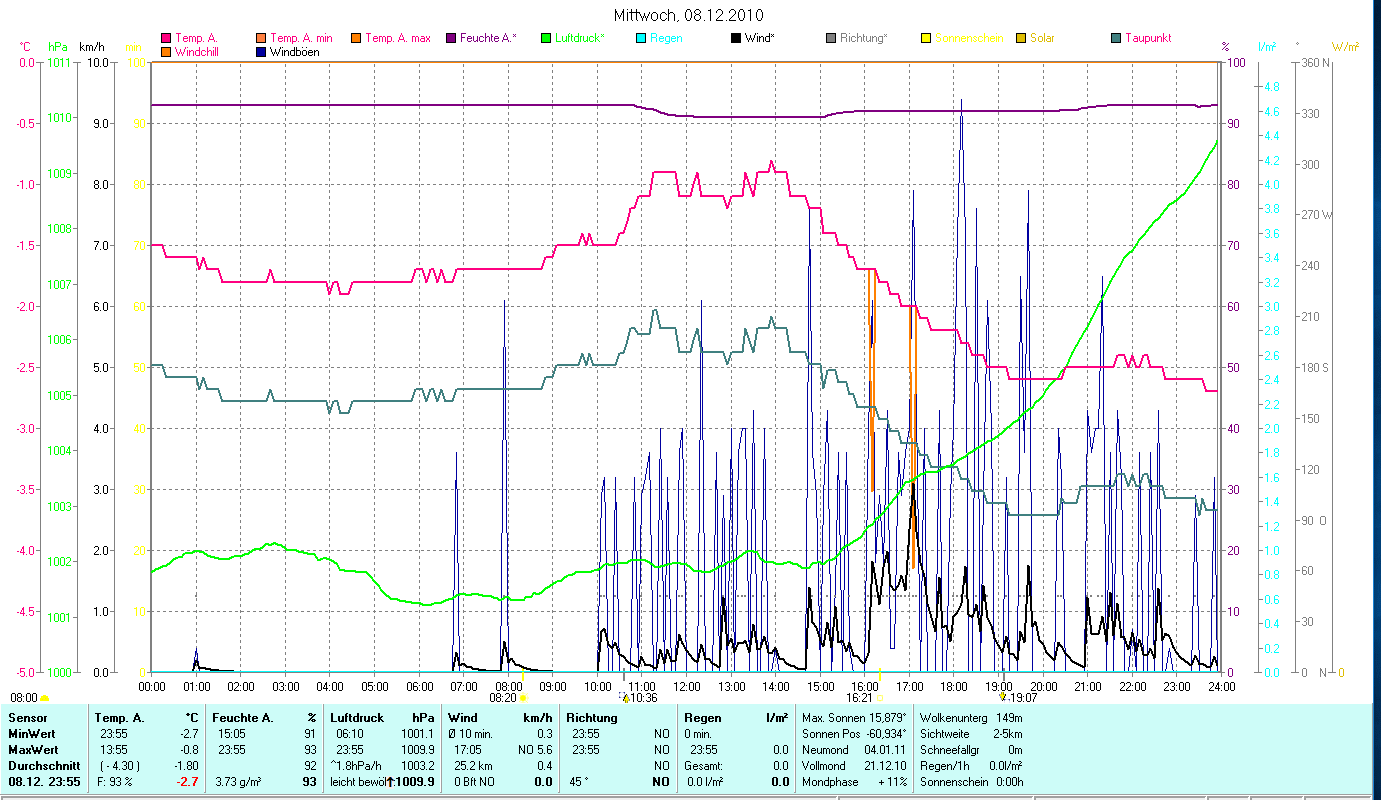Click the 'Schneefallgr.' label

pyautogui.click(x=952, y=750)
